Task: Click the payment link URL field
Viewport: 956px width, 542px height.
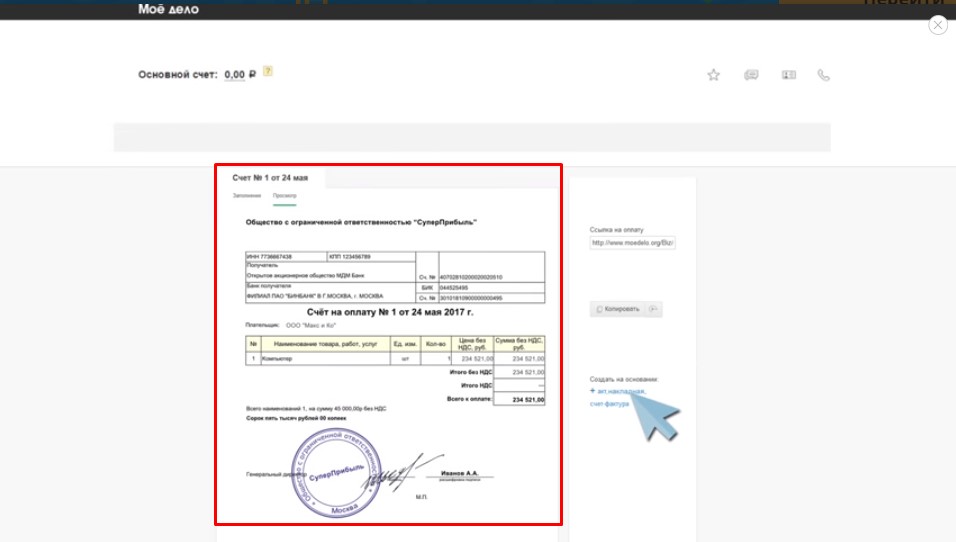Action: pyautogui.click(x=632, y=243)
